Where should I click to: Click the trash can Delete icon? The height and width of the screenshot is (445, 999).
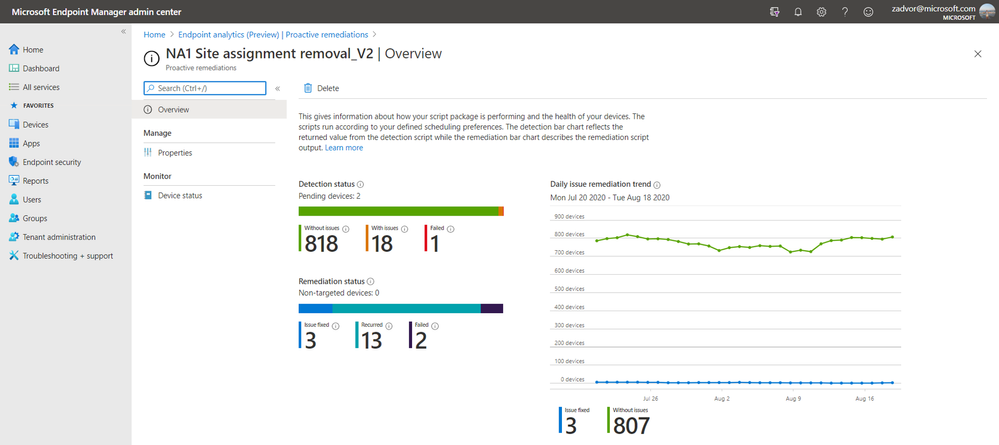tap(308, 88)
